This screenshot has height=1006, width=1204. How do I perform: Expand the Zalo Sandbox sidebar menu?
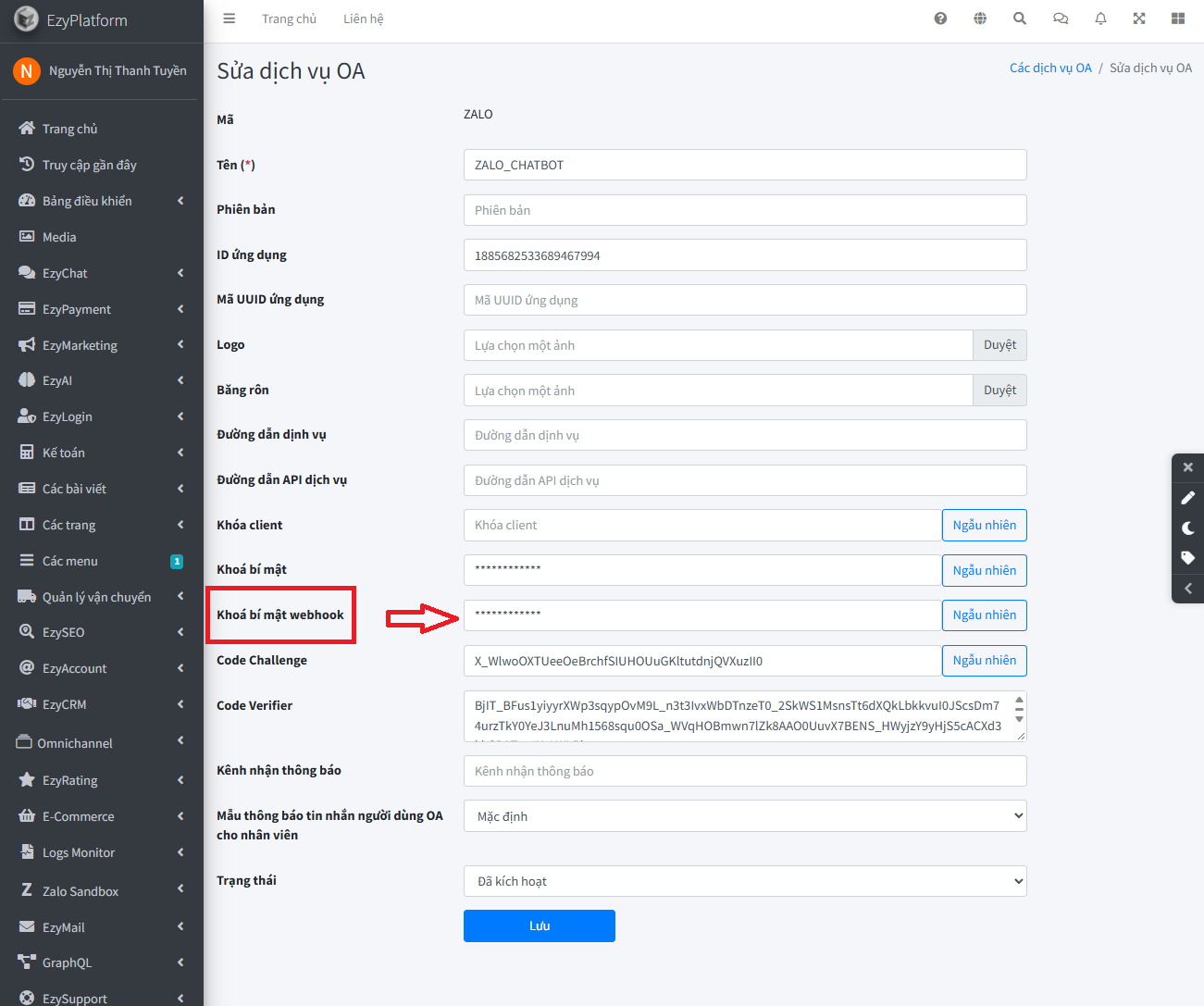pos(102,891)
